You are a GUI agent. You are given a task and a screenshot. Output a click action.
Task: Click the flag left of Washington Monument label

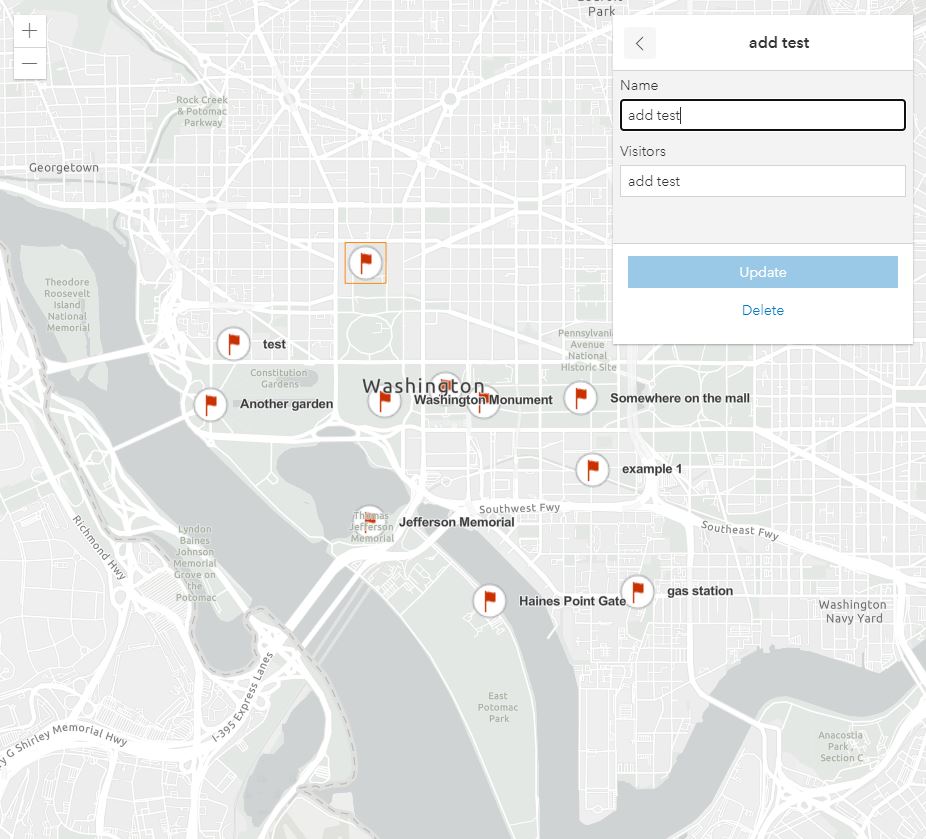tap(384, 402)
